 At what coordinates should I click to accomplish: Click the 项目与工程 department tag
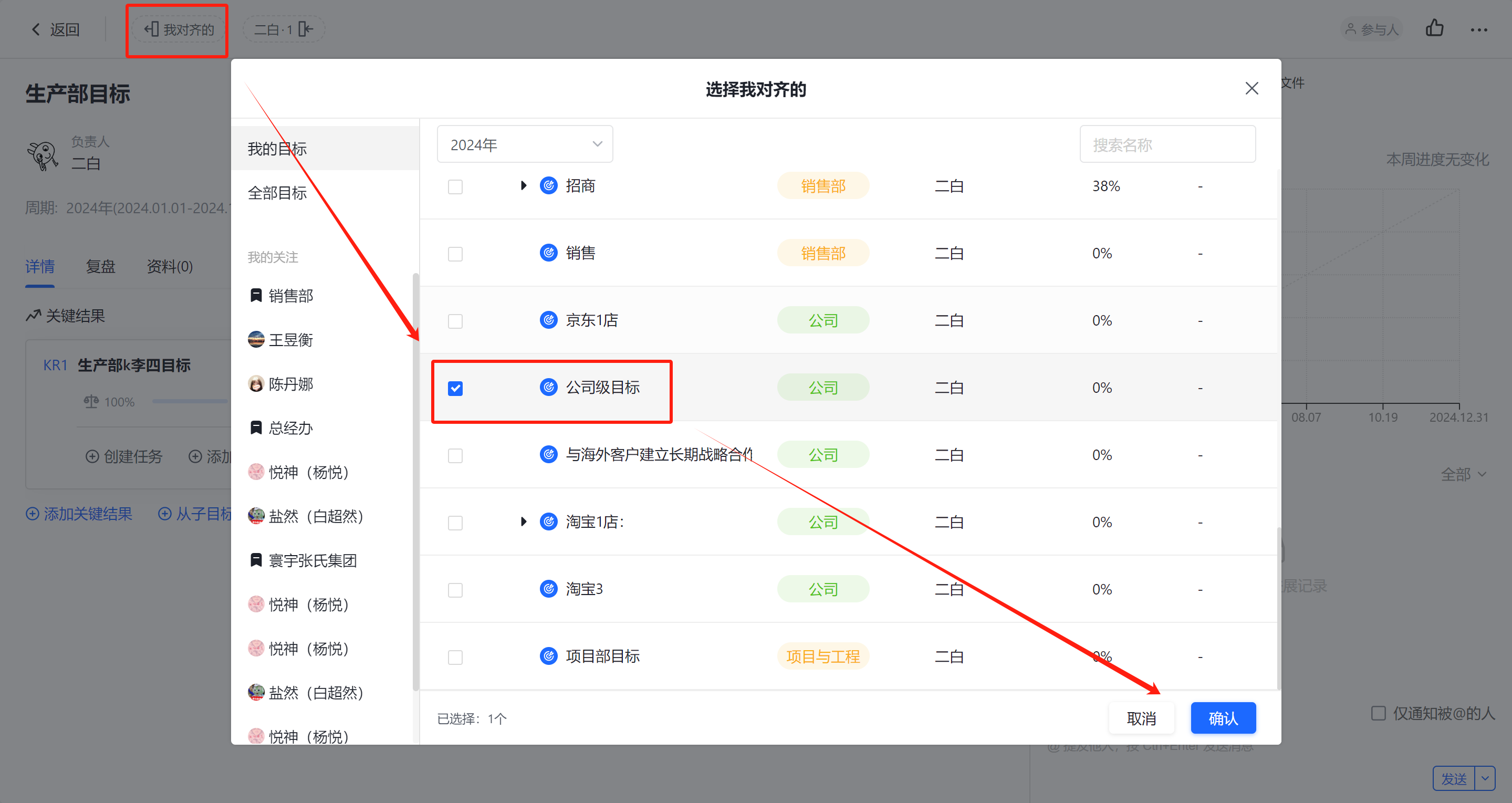coord(823,656)
